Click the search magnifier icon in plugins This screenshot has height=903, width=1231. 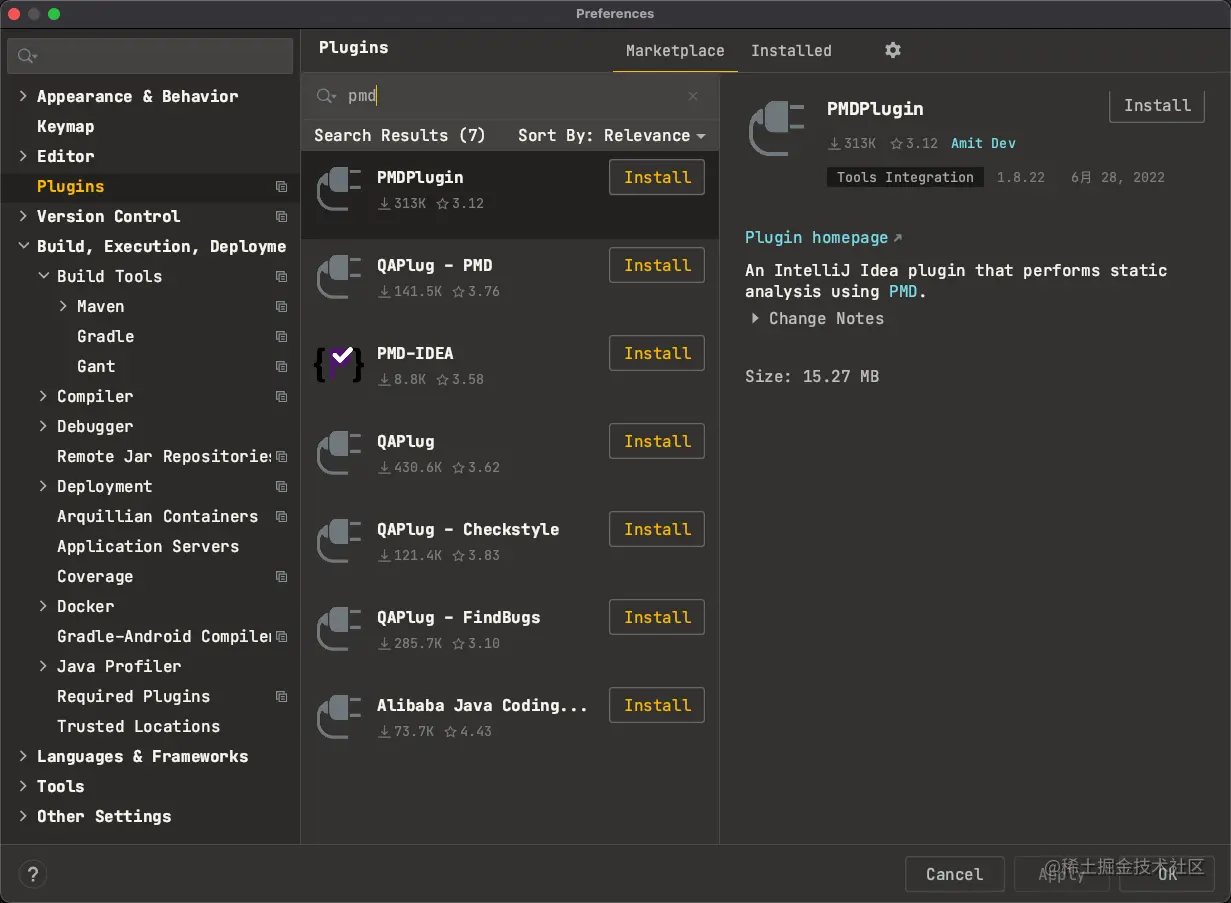point(326,96)
